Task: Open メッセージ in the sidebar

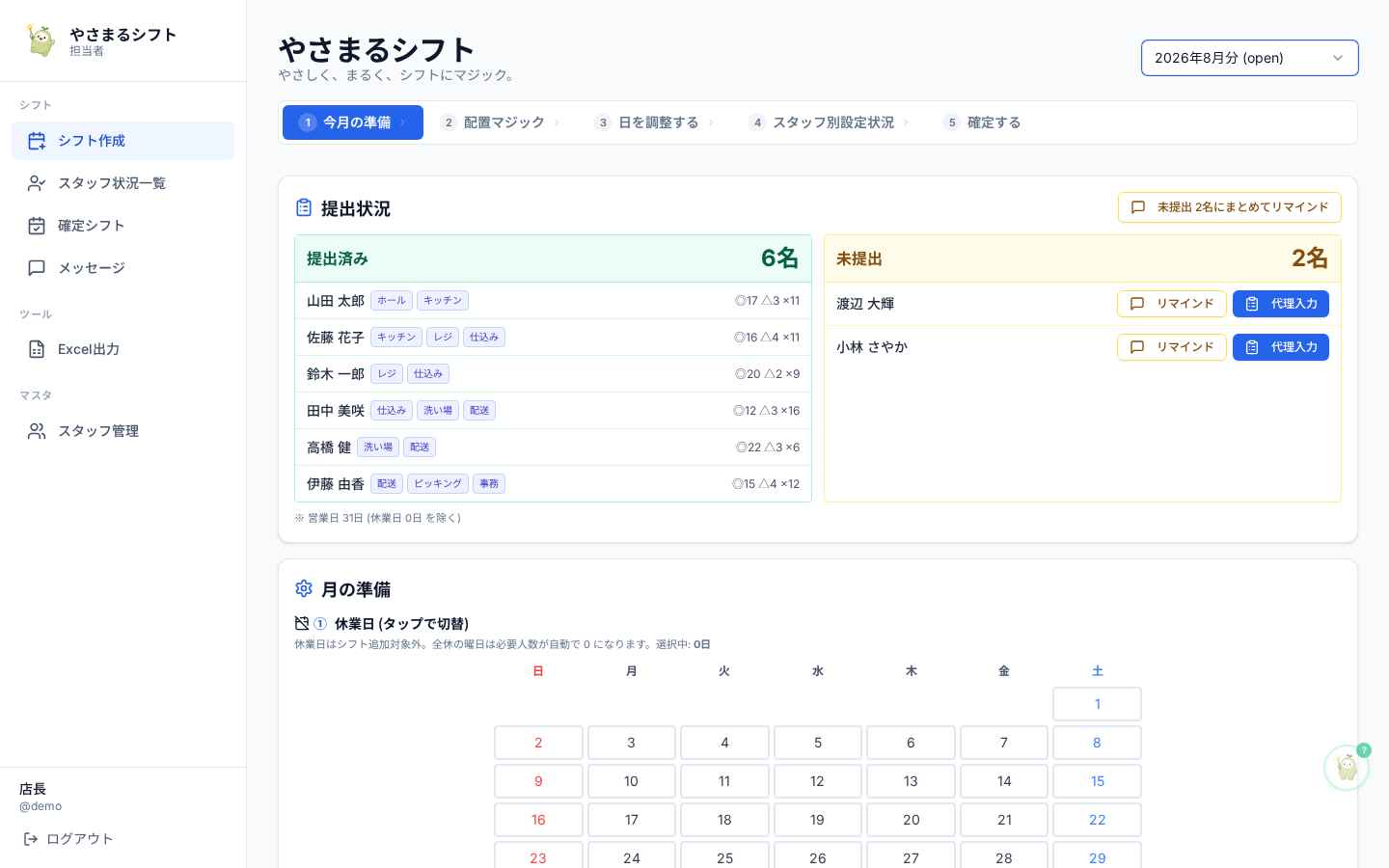Action: pos(123,268)
